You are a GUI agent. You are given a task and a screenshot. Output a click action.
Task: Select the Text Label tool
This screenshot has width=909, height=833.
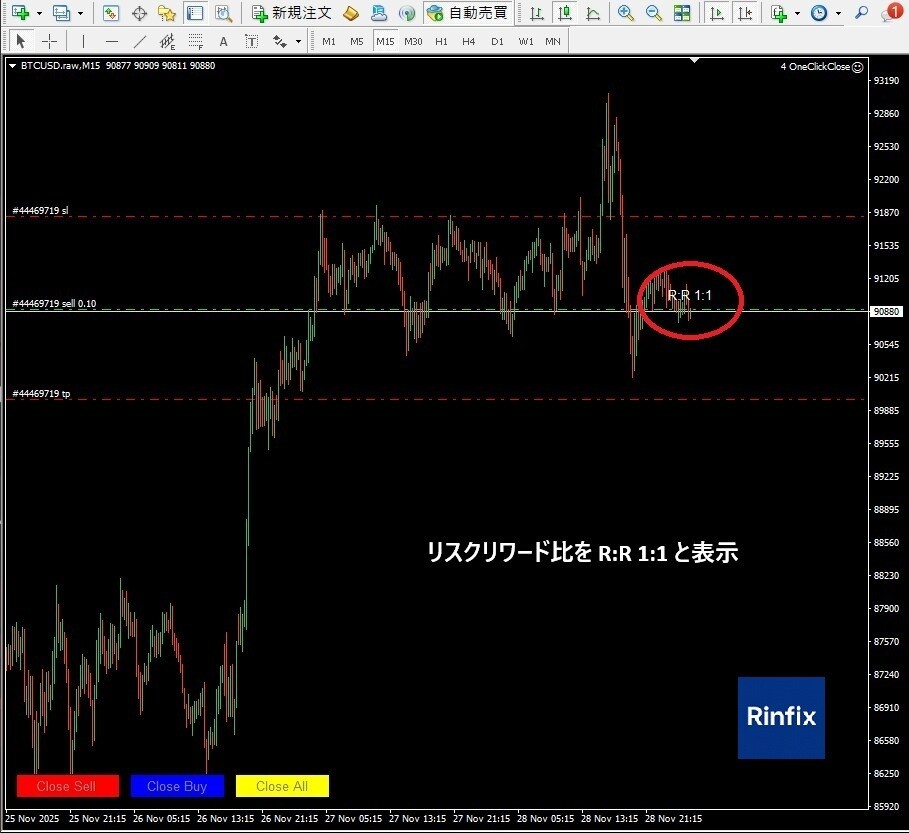(252, 41)
